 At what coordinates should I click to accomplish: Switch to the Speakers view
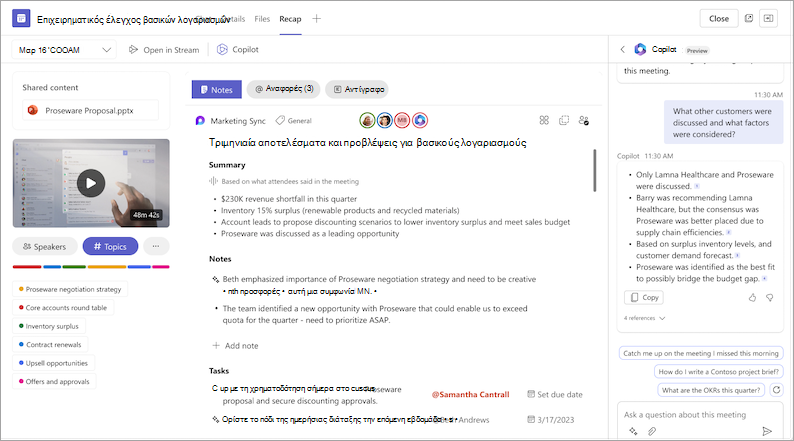tap(45, 247)
